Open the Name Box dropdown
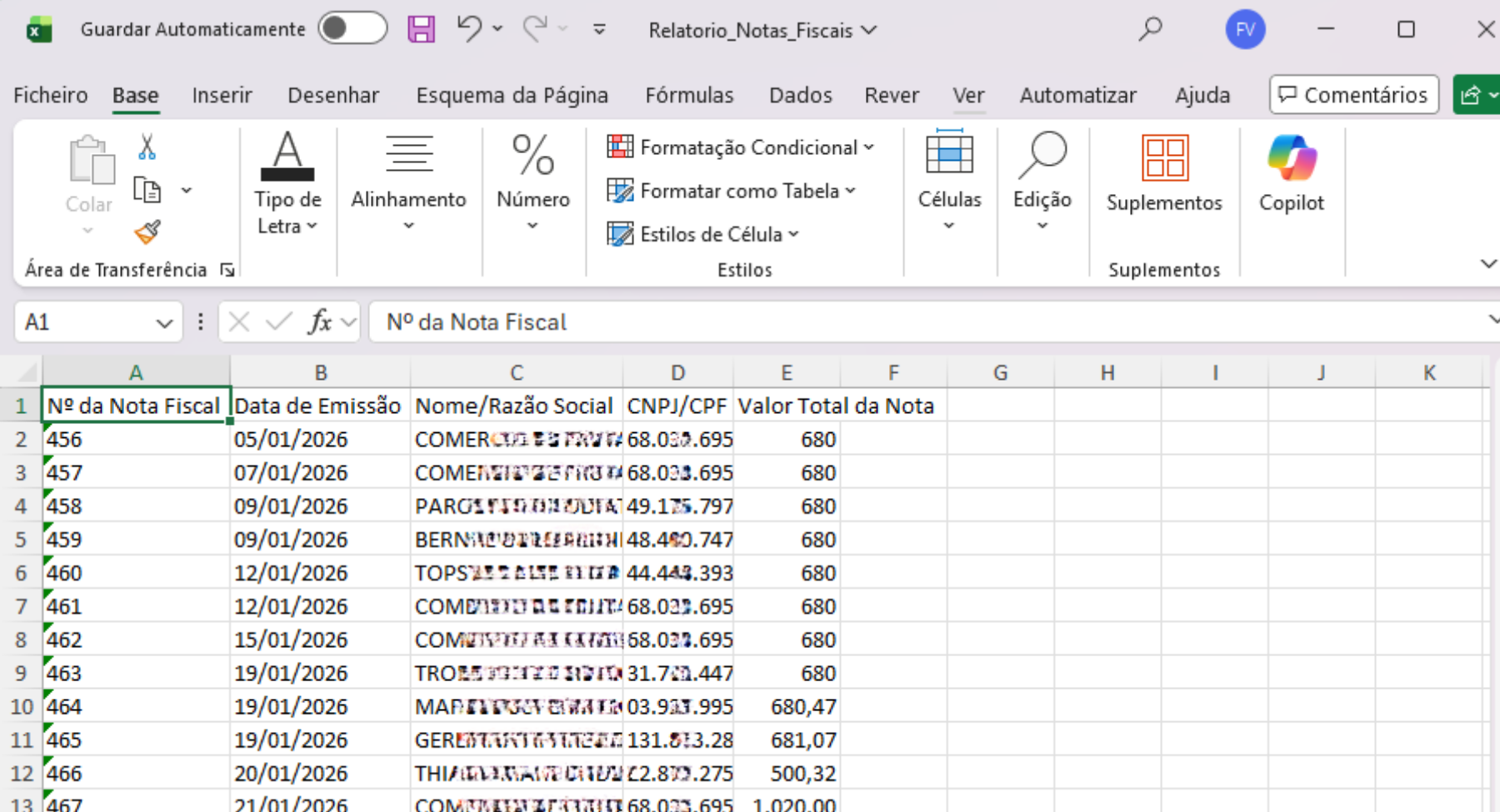 pyautogui.click(x=163, y=322)
